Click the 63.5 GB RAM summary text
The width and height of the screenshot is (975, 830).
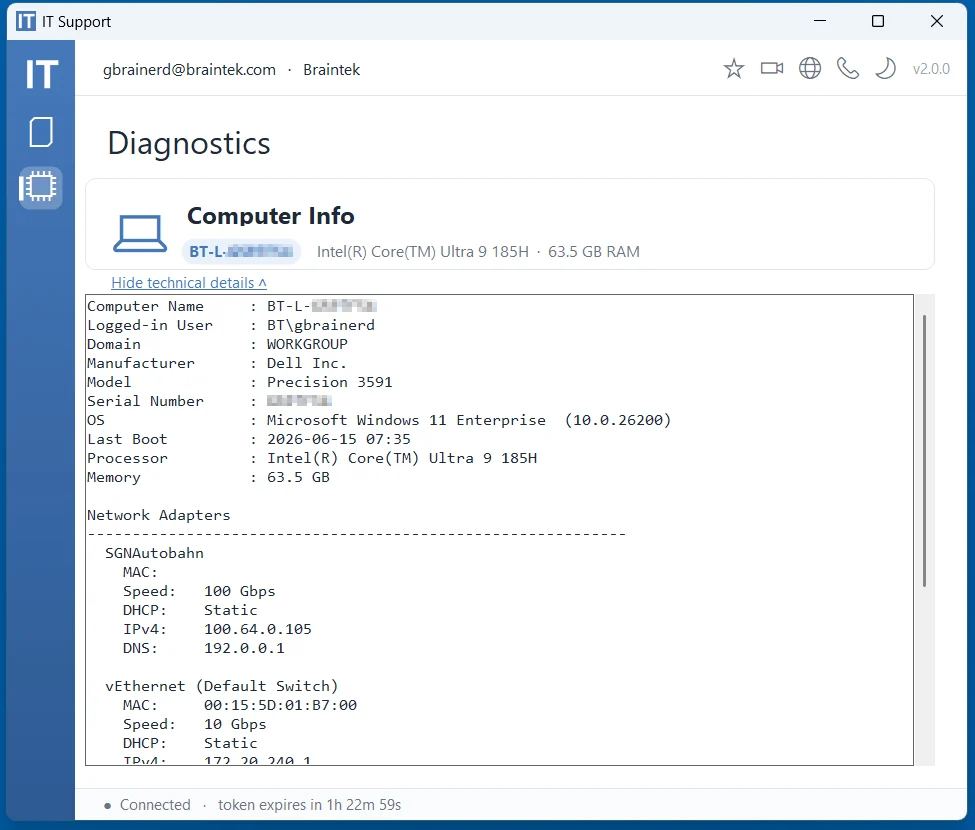pos(594,252)
